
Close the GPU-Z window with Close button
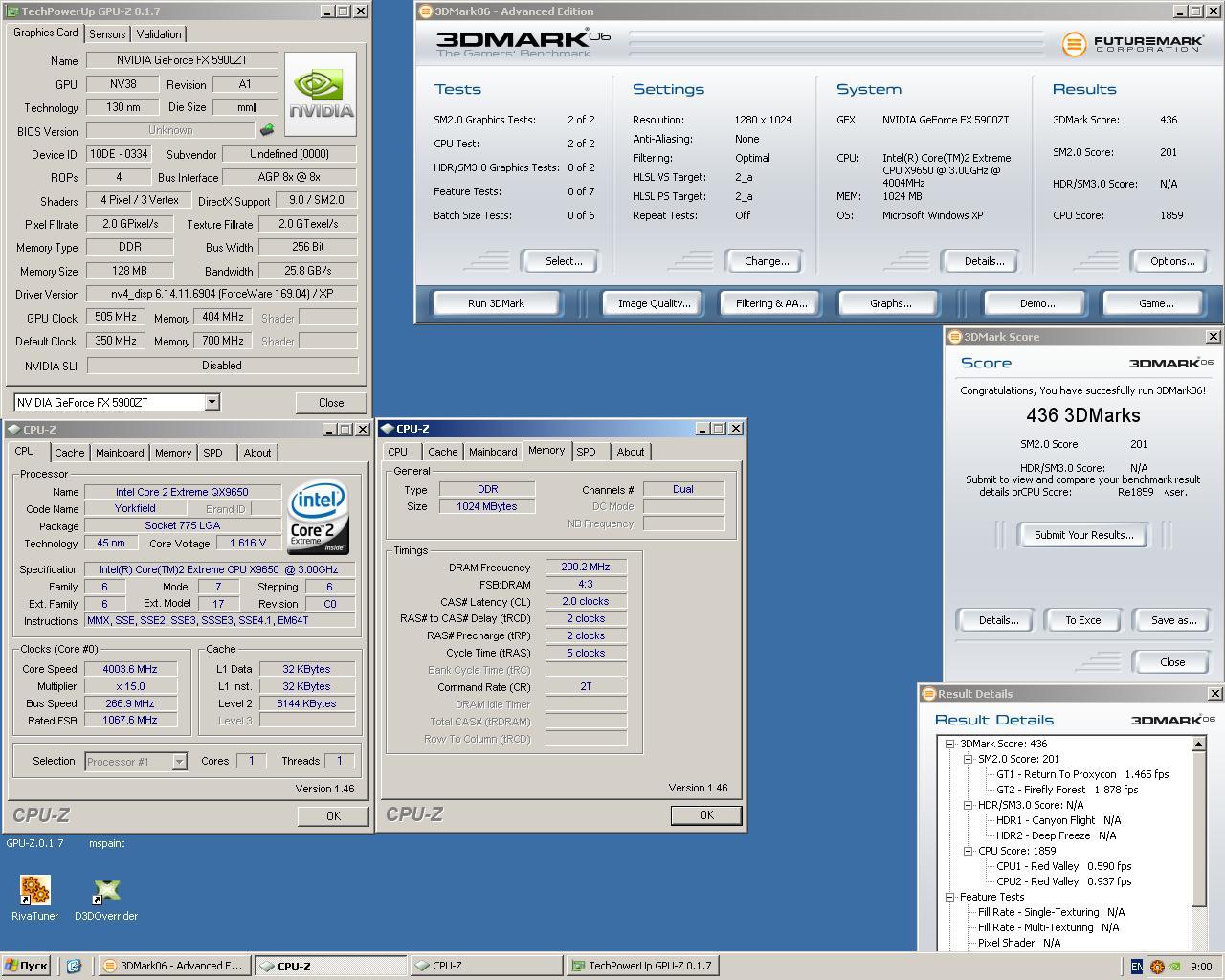tap(331, 403)
